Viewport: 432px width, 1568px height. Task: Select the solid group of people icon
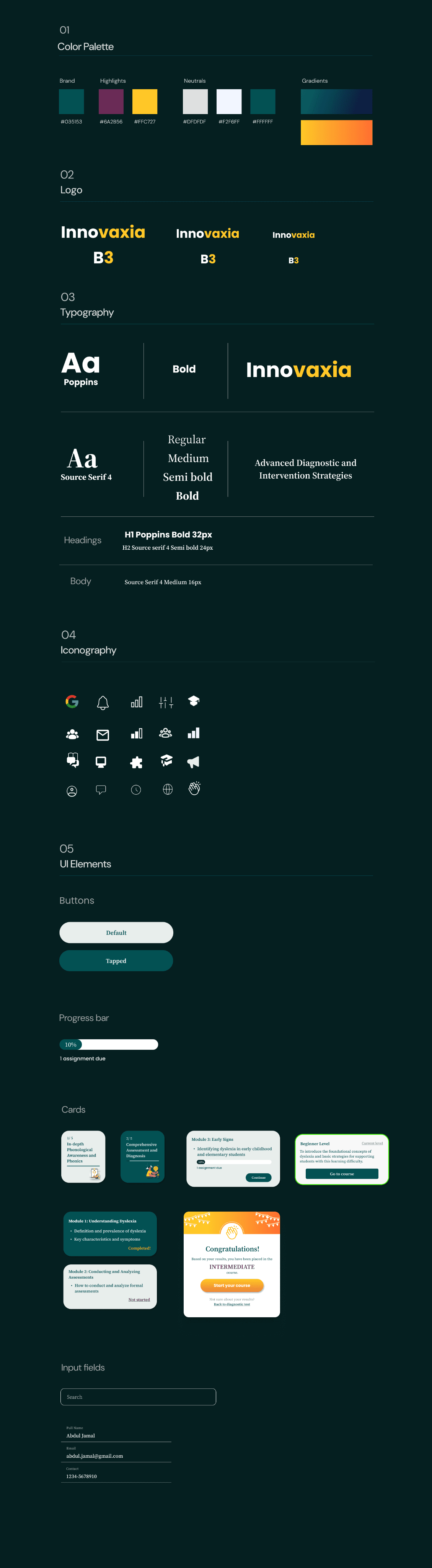click(x=72, y=734)
